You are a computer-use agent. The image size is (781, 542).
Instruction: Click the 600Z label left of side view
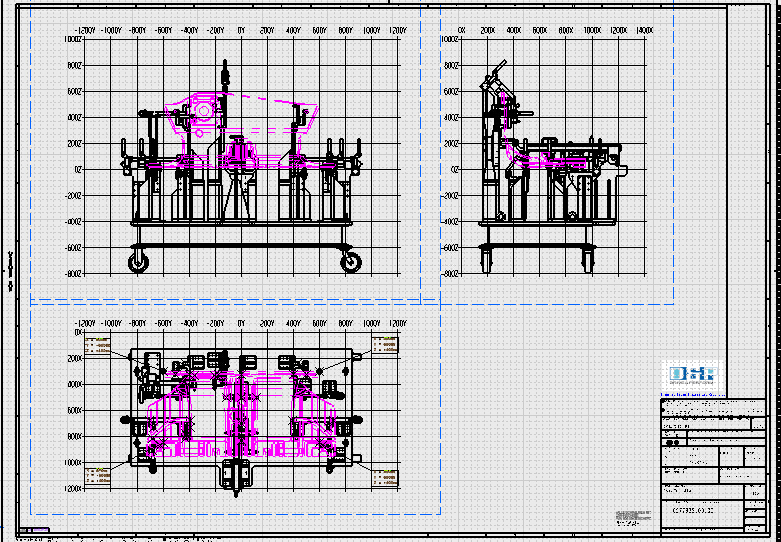click(450, 92)
